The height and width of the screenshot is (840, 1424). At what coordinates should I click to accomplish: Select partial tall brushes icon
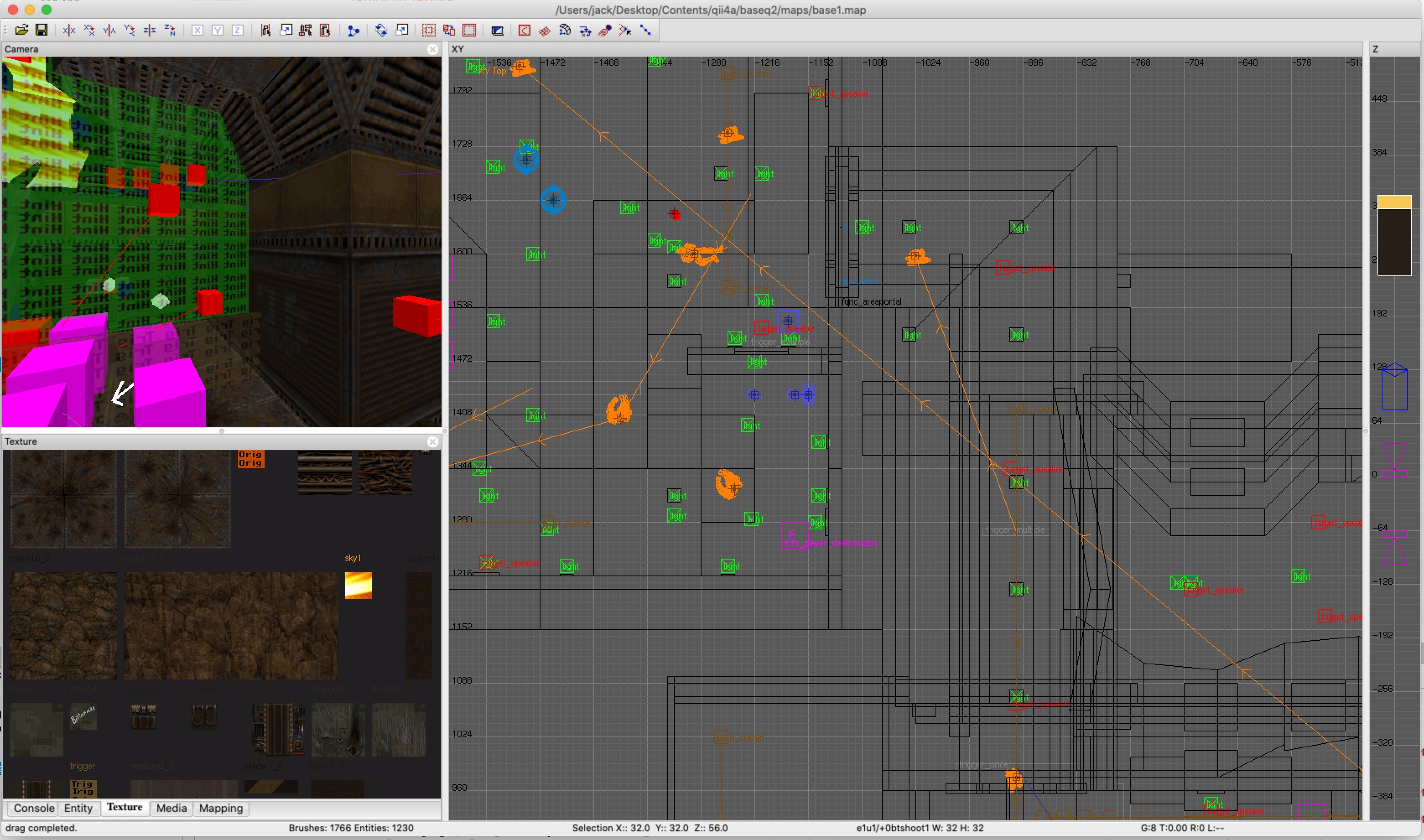306,30
